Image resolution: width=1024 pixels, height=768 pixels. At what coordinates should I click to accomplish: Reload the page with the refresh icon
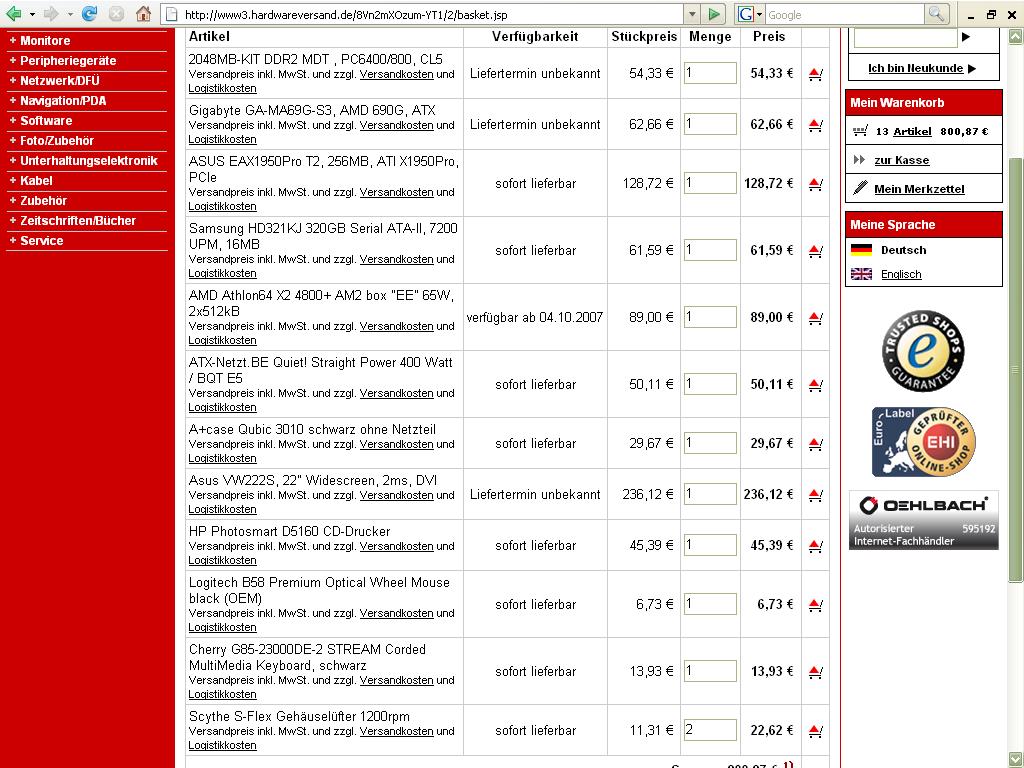89,14
